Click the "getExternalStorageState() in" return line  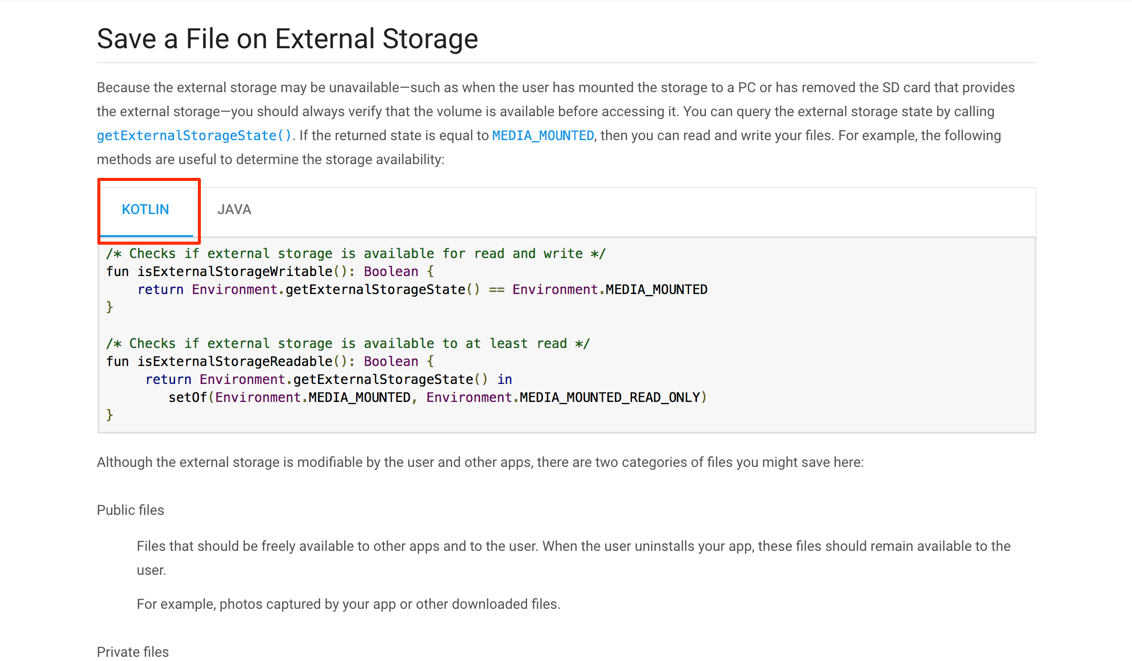point(328,380)
